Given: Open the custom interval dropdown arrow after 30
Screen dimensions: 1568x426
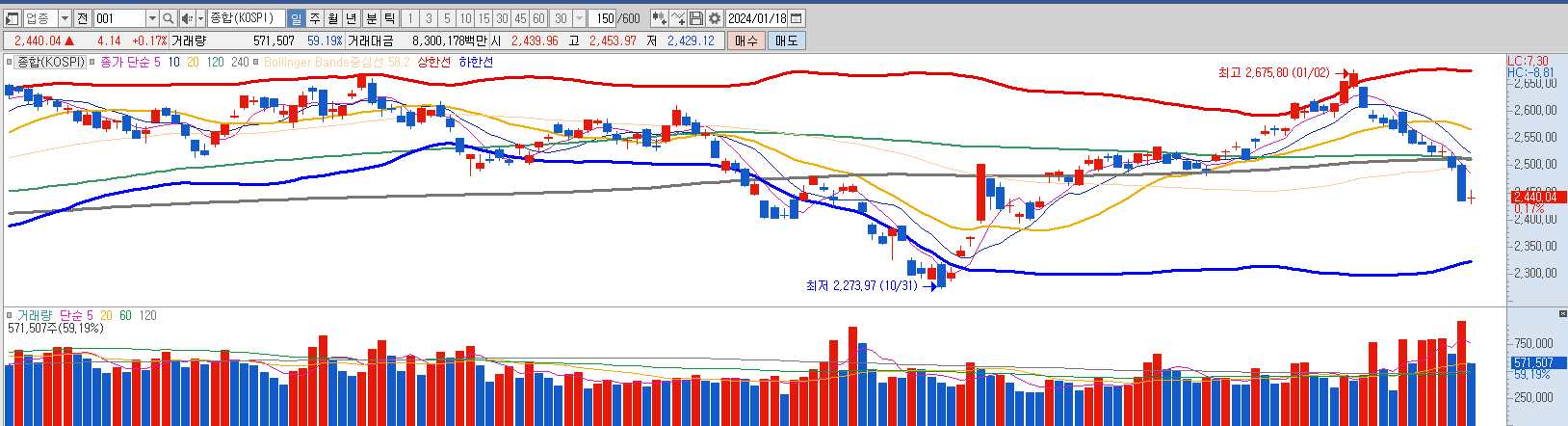Looking at the screenshot, I should [579, 18].
